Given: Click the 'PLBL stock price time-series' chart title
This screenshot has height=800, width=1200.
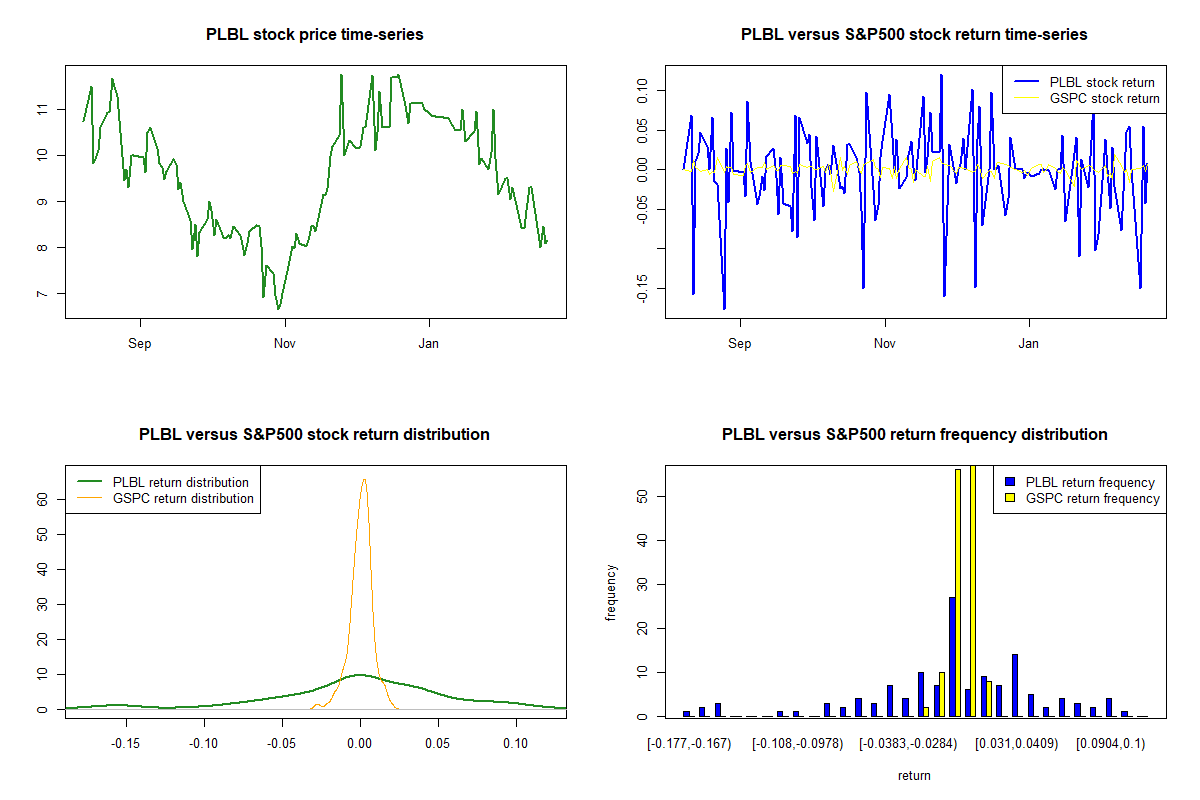Looking at the screenshot, I should 315,35.
